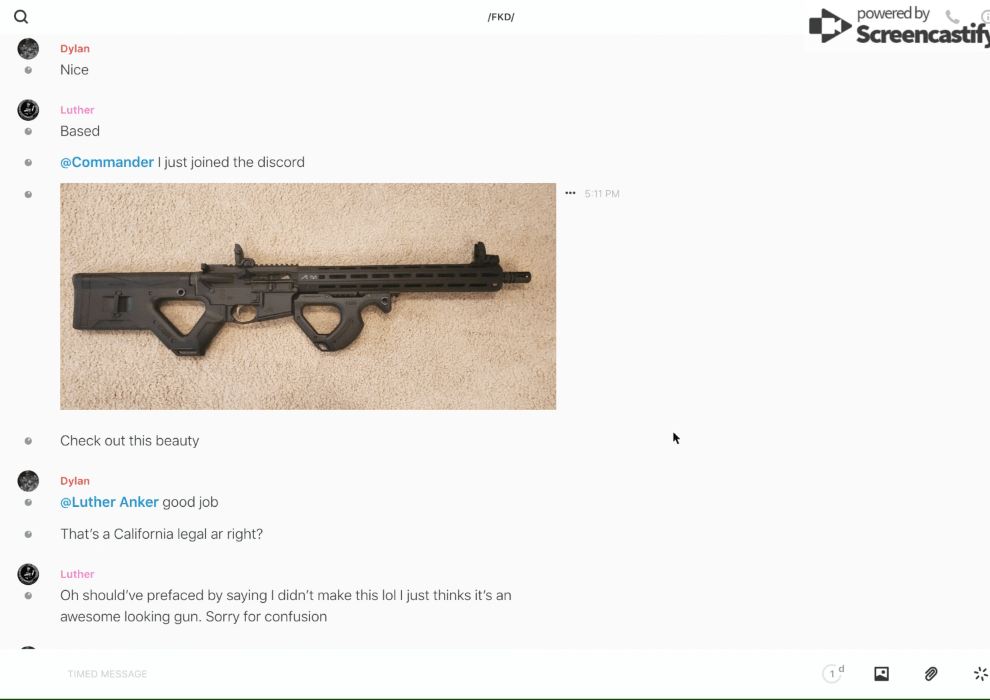Image resolution: width=990 pixels, height=700 pixels.
Task: Click the burst icon in message bar
Action: pyautogui.click(x=981, y=674)
